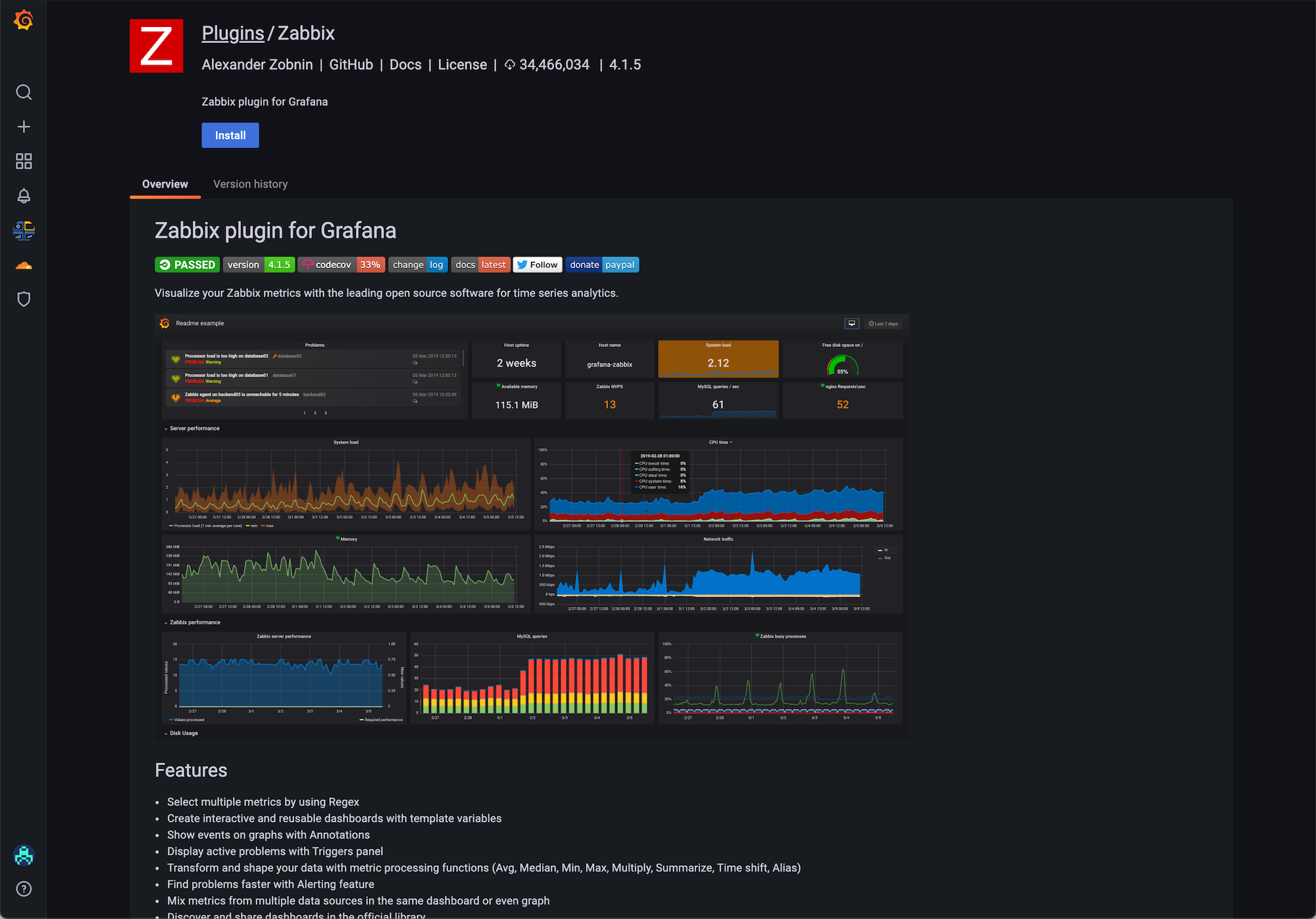Open the Last 7 days time picker
Screen dimensions: 1316x919
coord(884,324)
